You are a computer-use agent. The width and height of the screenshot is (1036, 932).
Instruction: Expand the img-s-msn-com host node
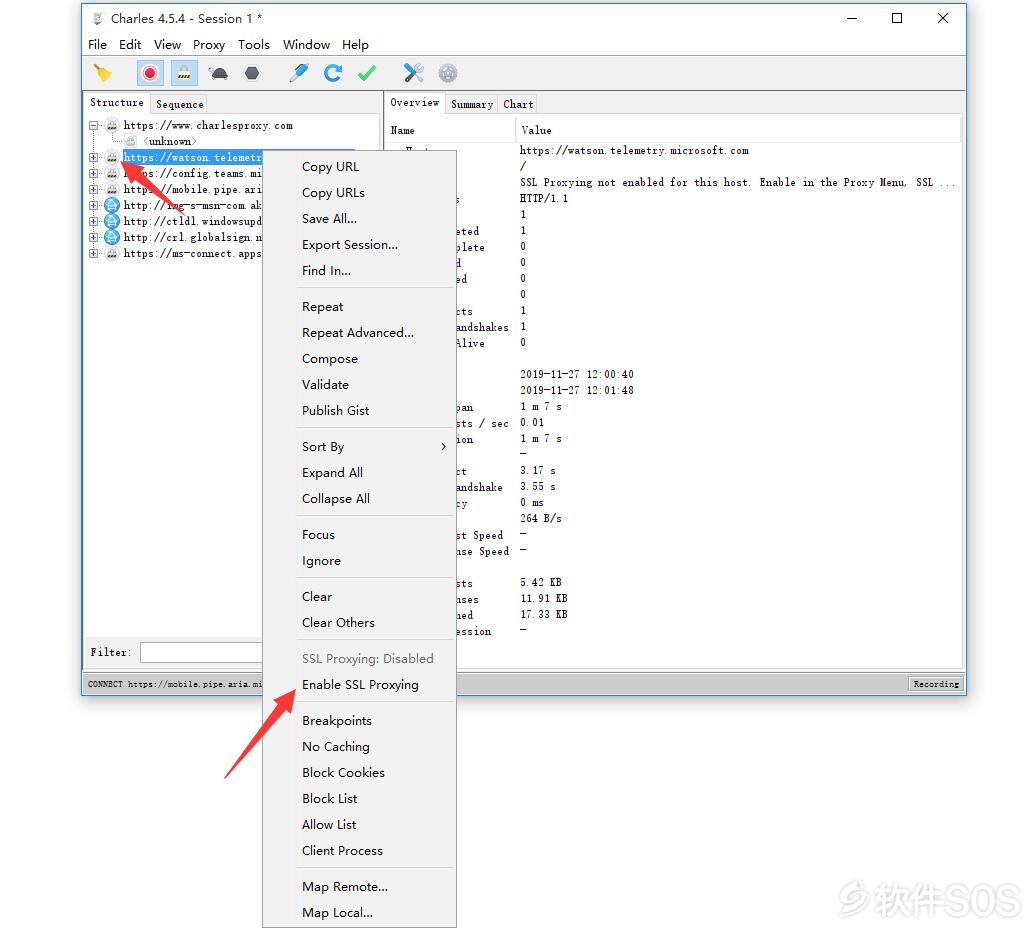point(94,205)
